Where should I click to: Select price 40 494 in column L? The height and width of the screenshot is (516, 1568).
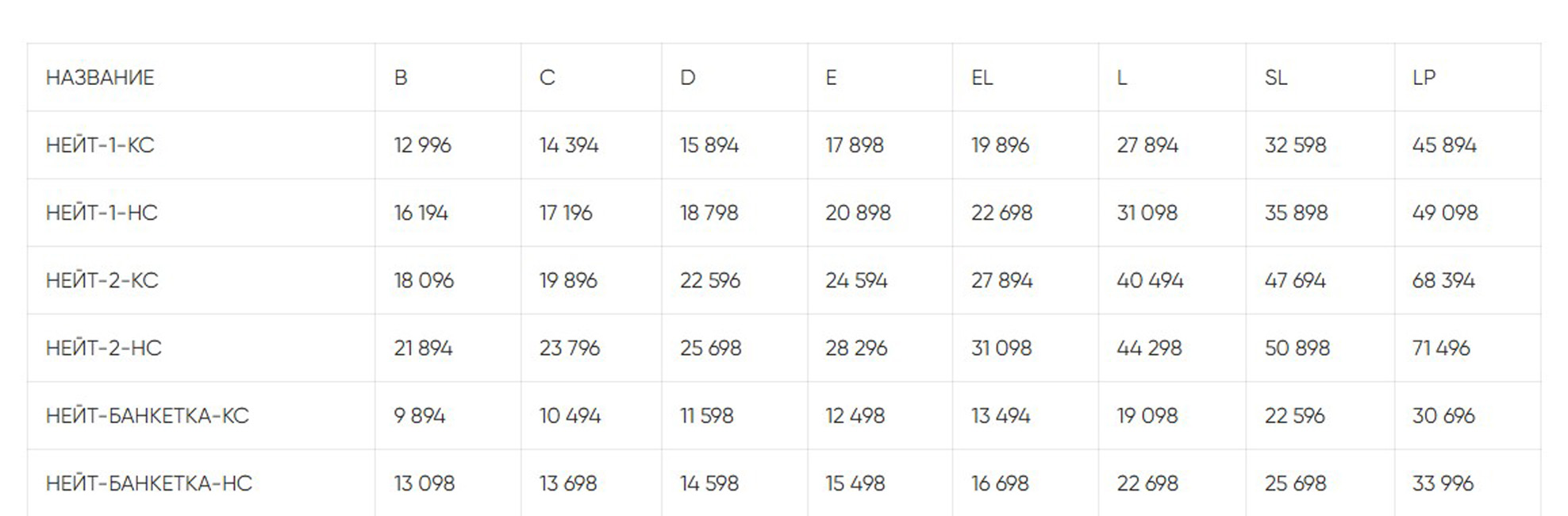(1150, 280)
